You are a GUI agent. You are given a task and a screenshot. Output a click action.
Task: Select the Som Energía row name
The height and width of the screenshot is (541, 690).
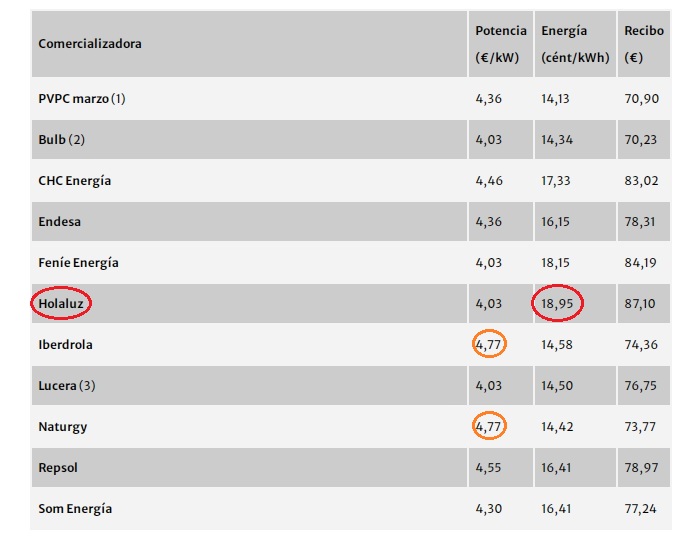[x=75, y=509]
